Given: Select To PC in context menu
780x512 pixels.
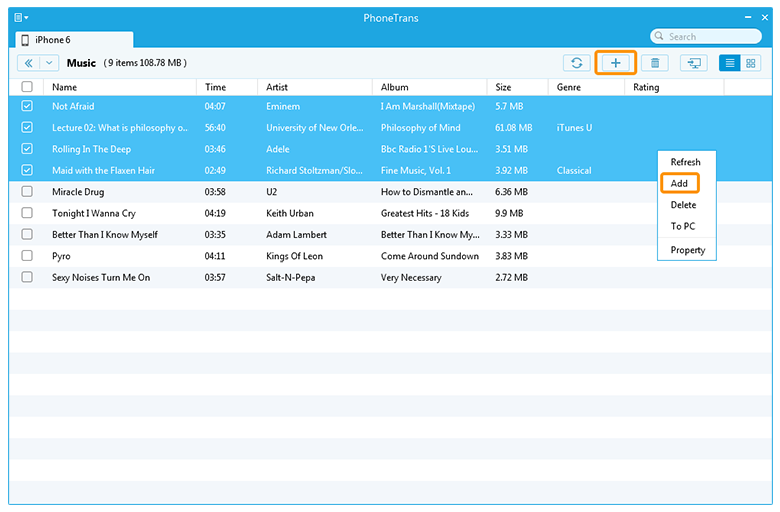Looking at the screenshot, I should 683,227.
